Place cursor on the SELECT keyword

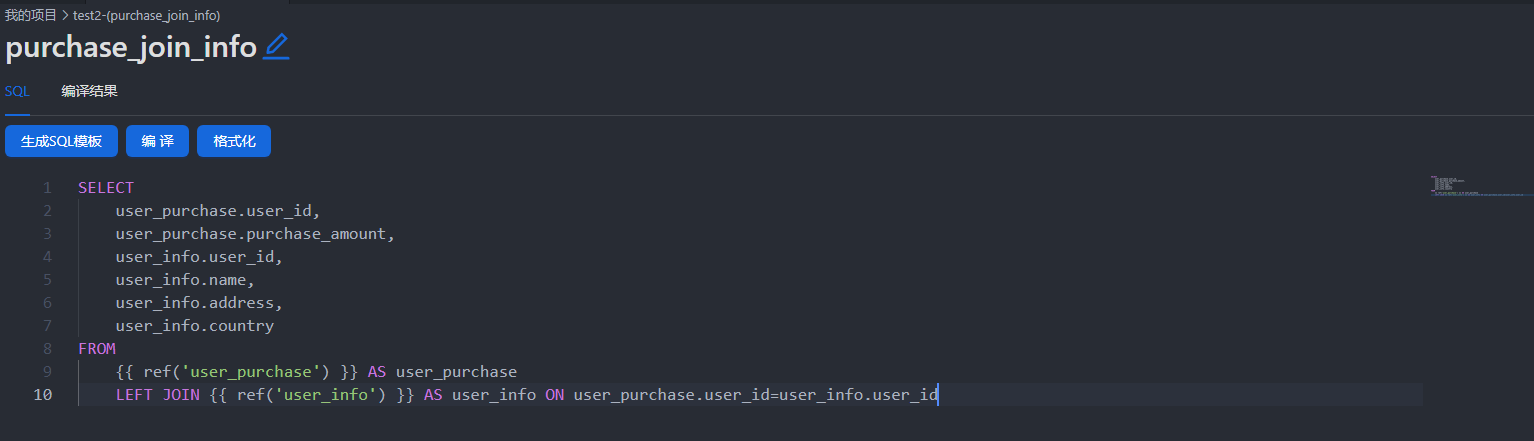click(106, 187)
